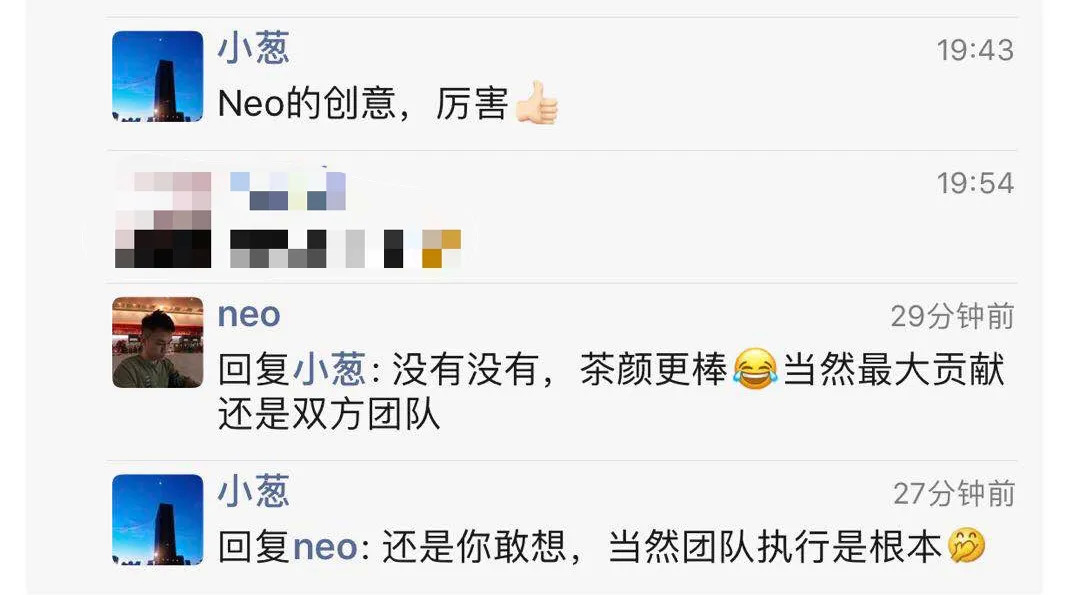
Task: Click the 19:43 timestamp
Action: [975, 50]
